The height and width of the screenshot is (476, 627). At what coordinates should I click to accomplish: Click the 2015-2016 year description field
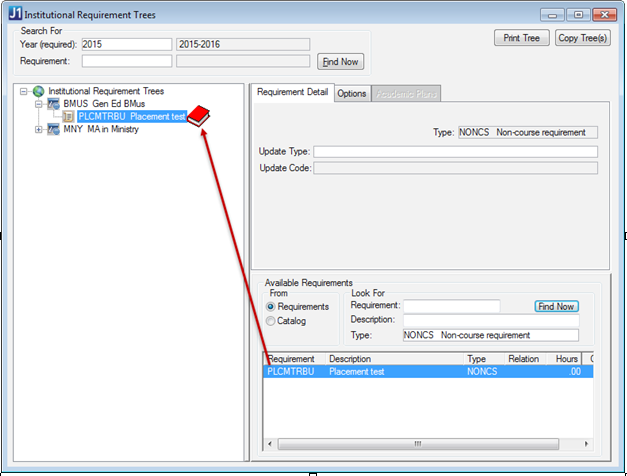tap(243, 44)
